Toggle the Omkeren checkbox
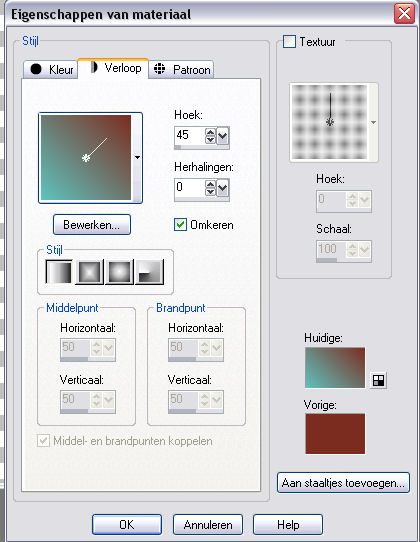 [x=180, y=225]
